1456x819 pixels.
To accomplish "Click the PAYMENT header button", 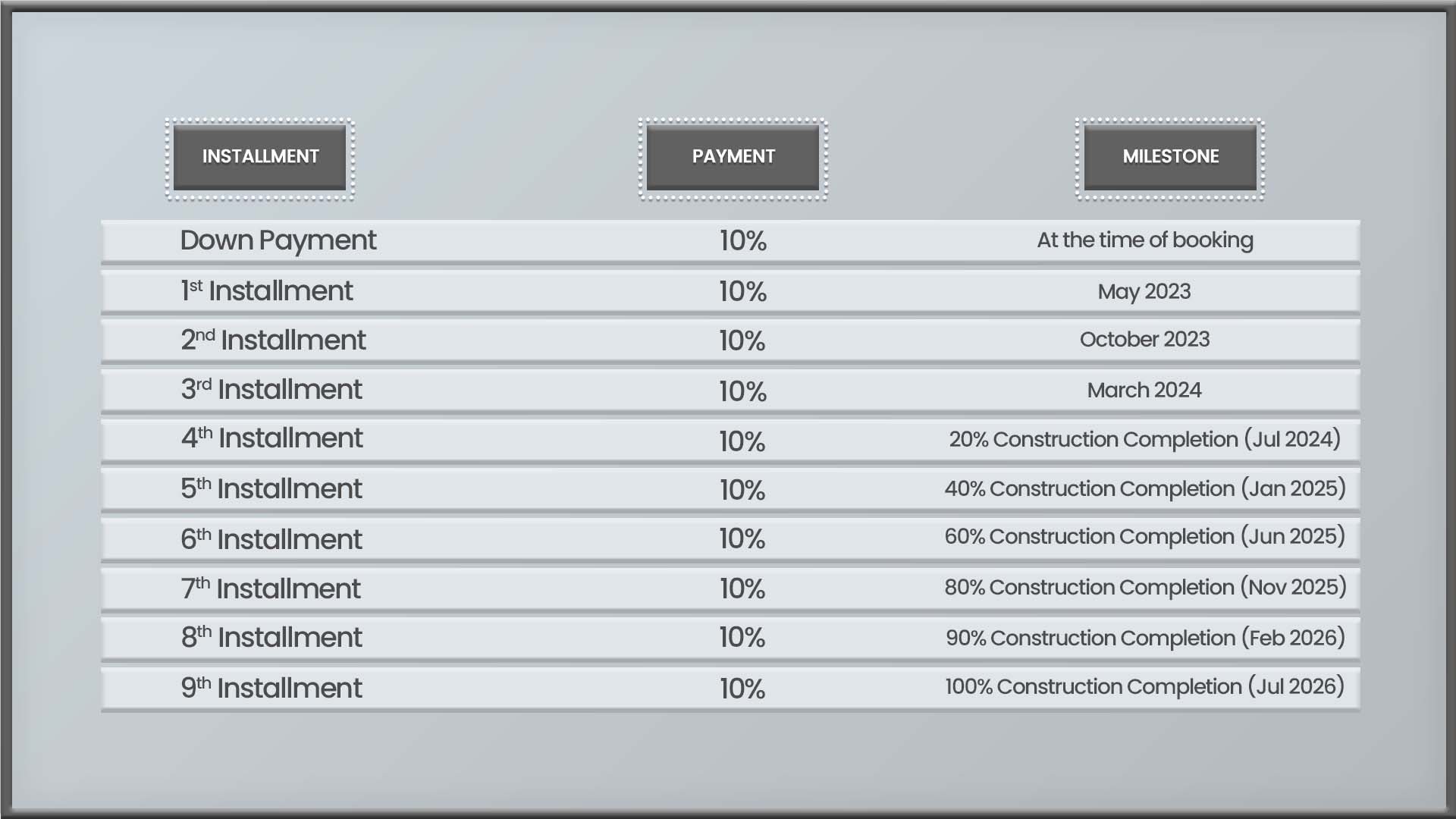I will tap(733, 157).
